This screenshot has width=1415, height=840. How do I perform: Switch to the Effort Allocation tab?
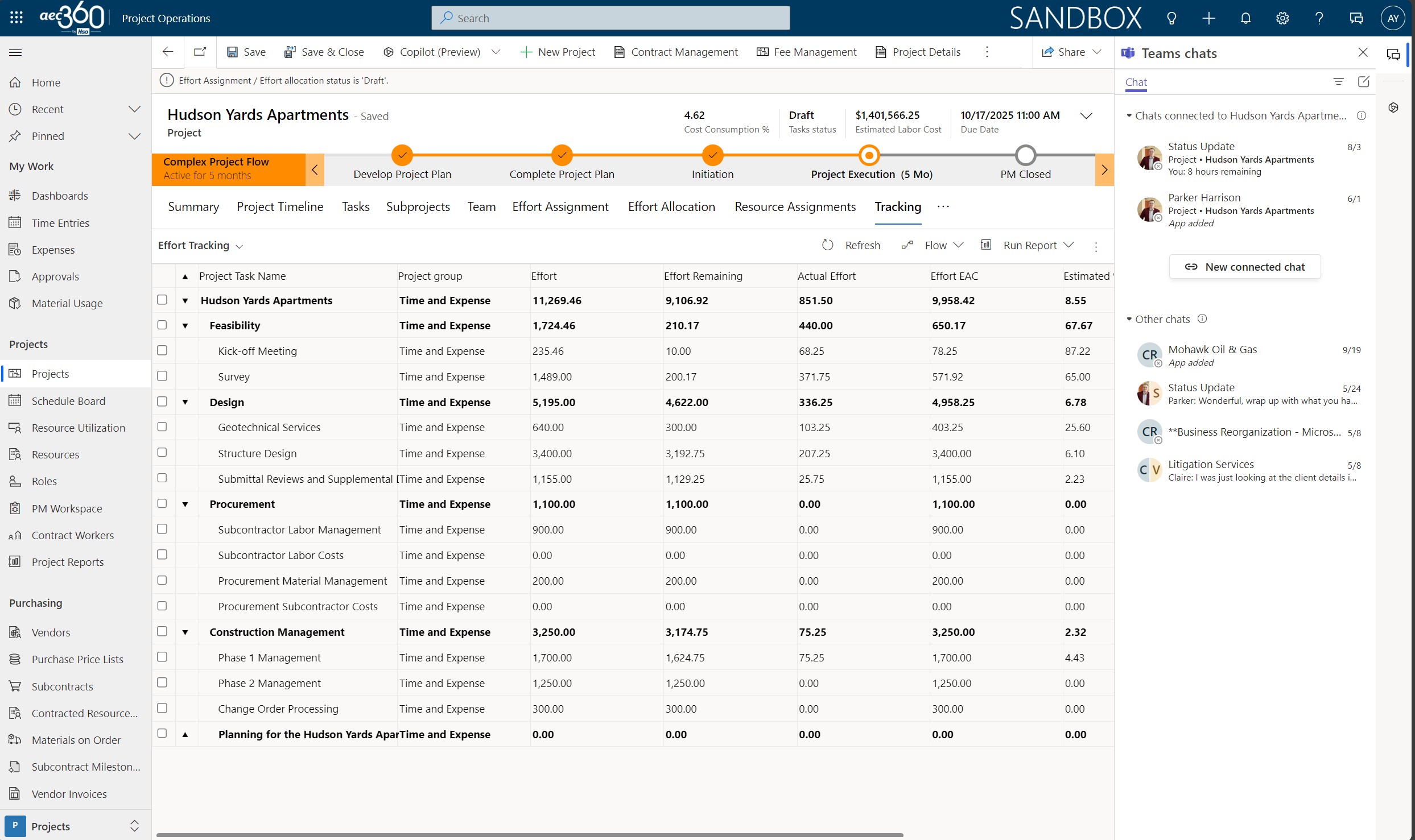point(671,206)
